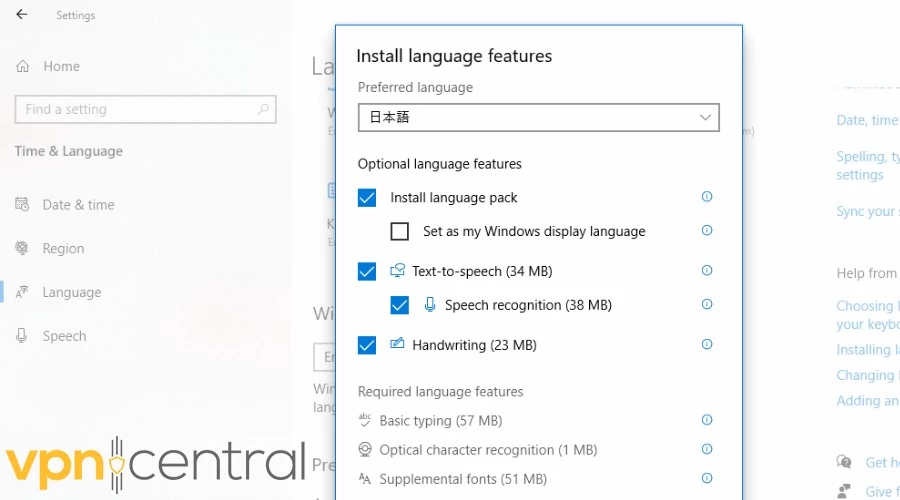The height and width of the screenshot is (500, 900).
Task: Show info for Handwriting
Action: (x=707, y=344)
